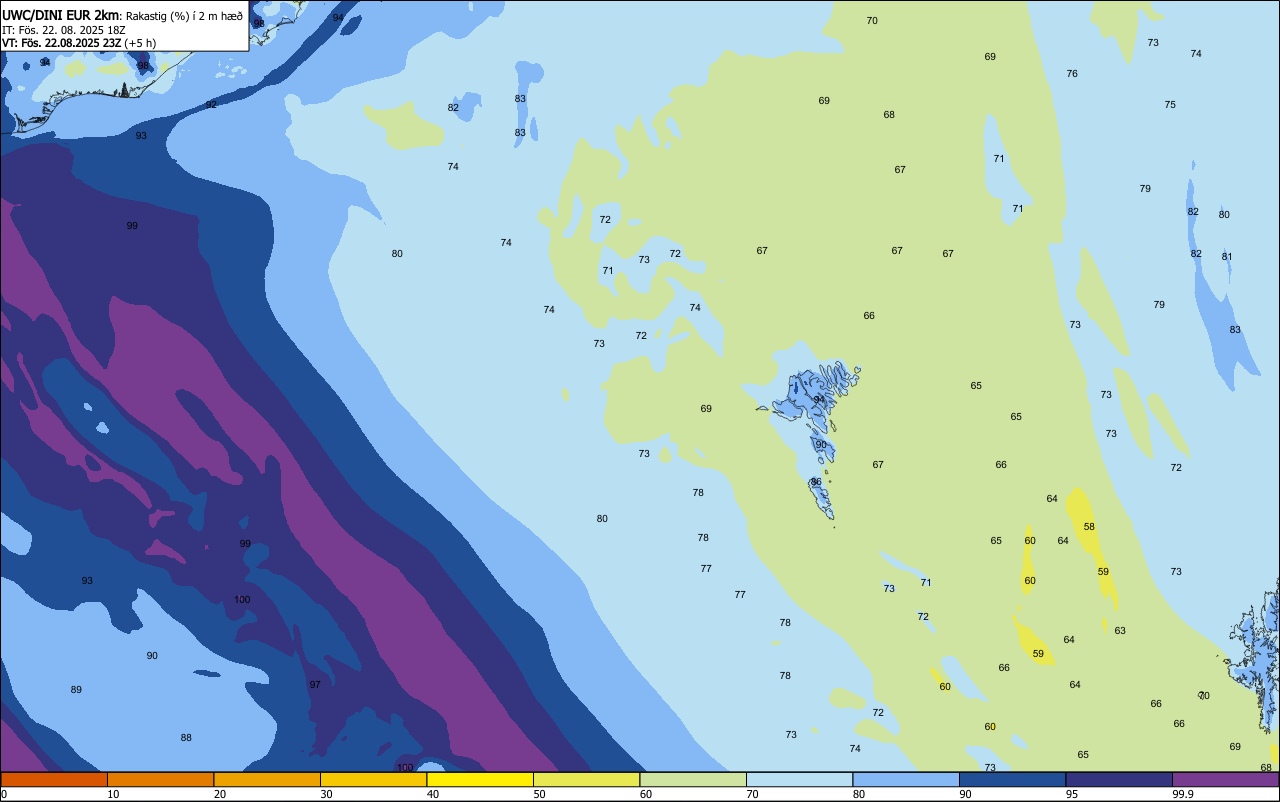The image size is (1280, 802).
Task: Select the 20–30 amber legend color block
Action: click(267, 779)
